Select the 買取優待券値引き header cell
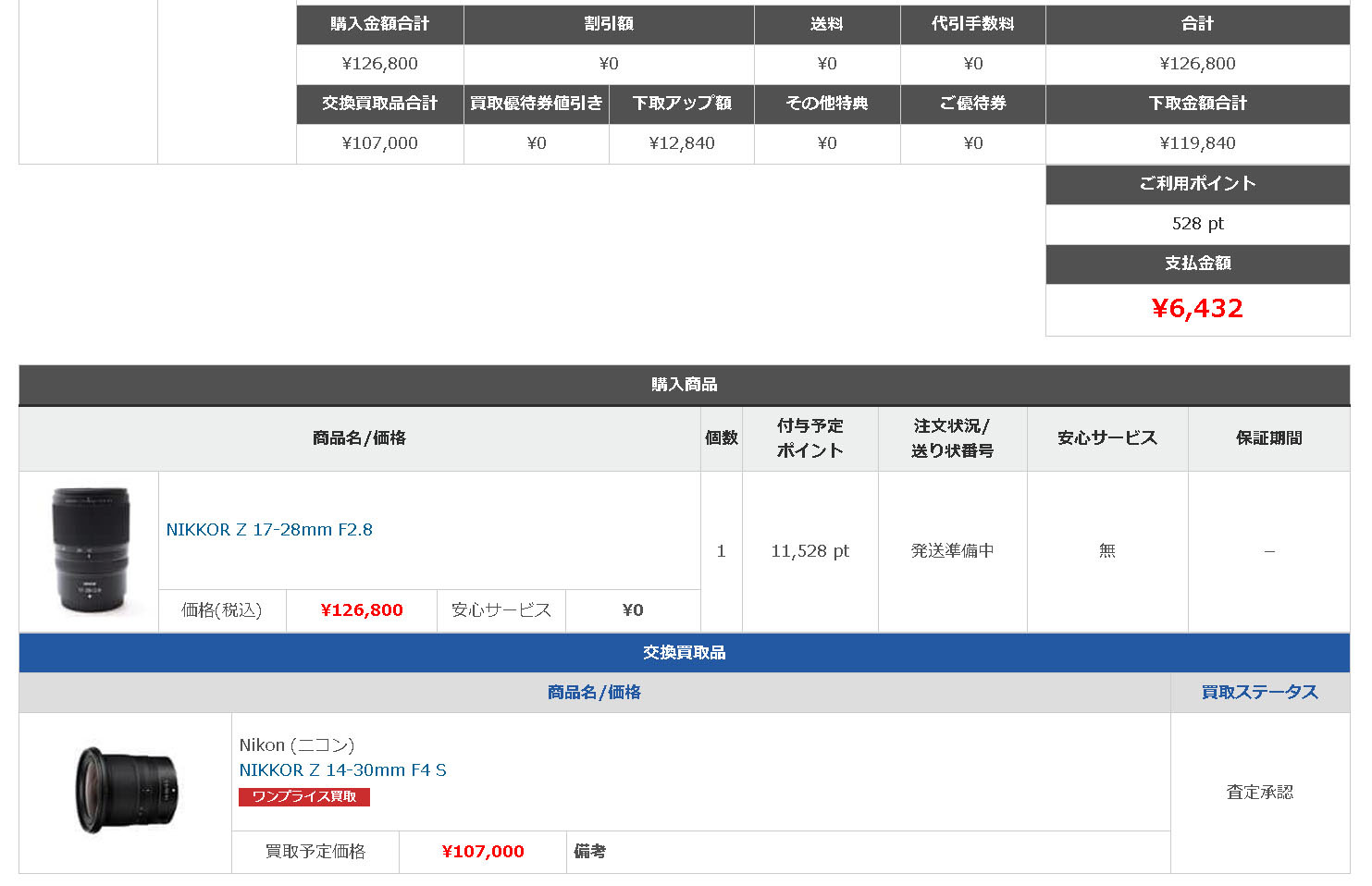Screen dimensions: 1372x886 point(537,104)
